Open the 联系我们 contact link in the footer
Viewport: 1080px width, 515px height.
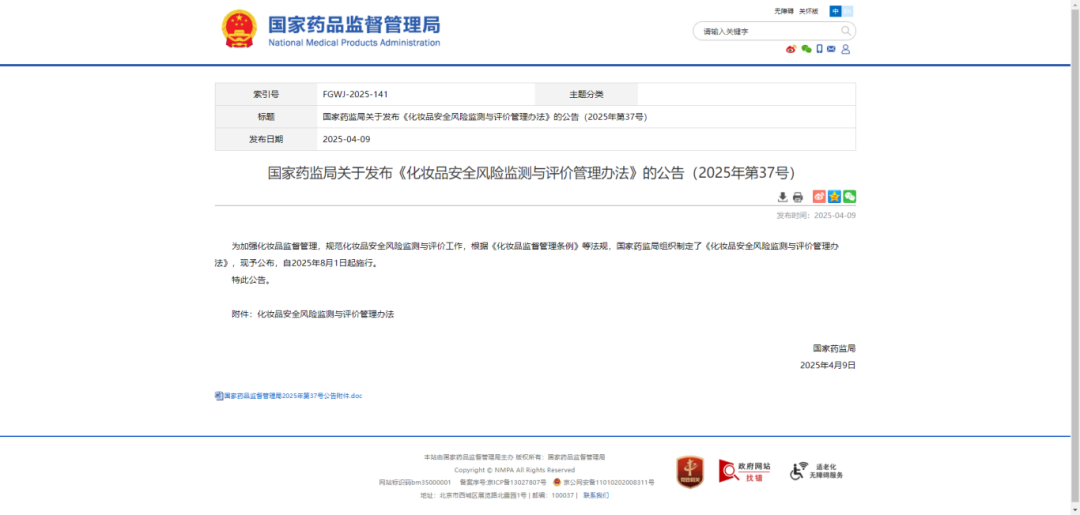point(596,495)
